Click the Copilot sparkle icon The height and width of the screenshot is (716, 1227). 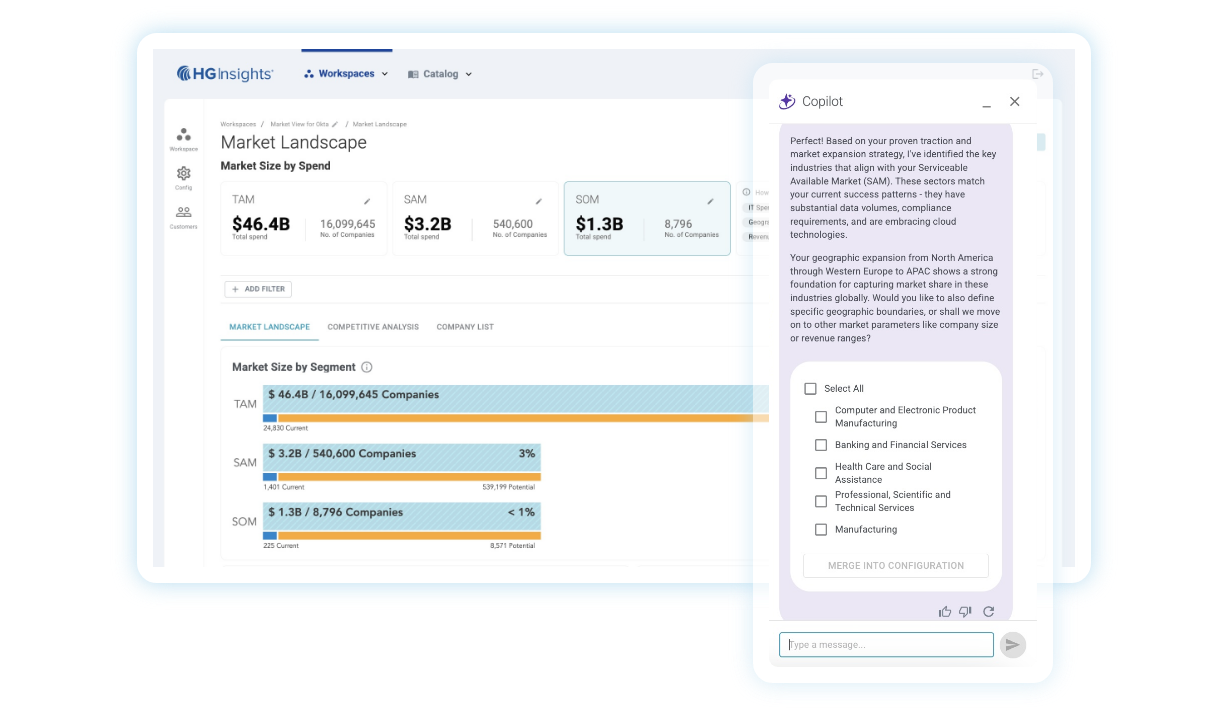[787, 101]
